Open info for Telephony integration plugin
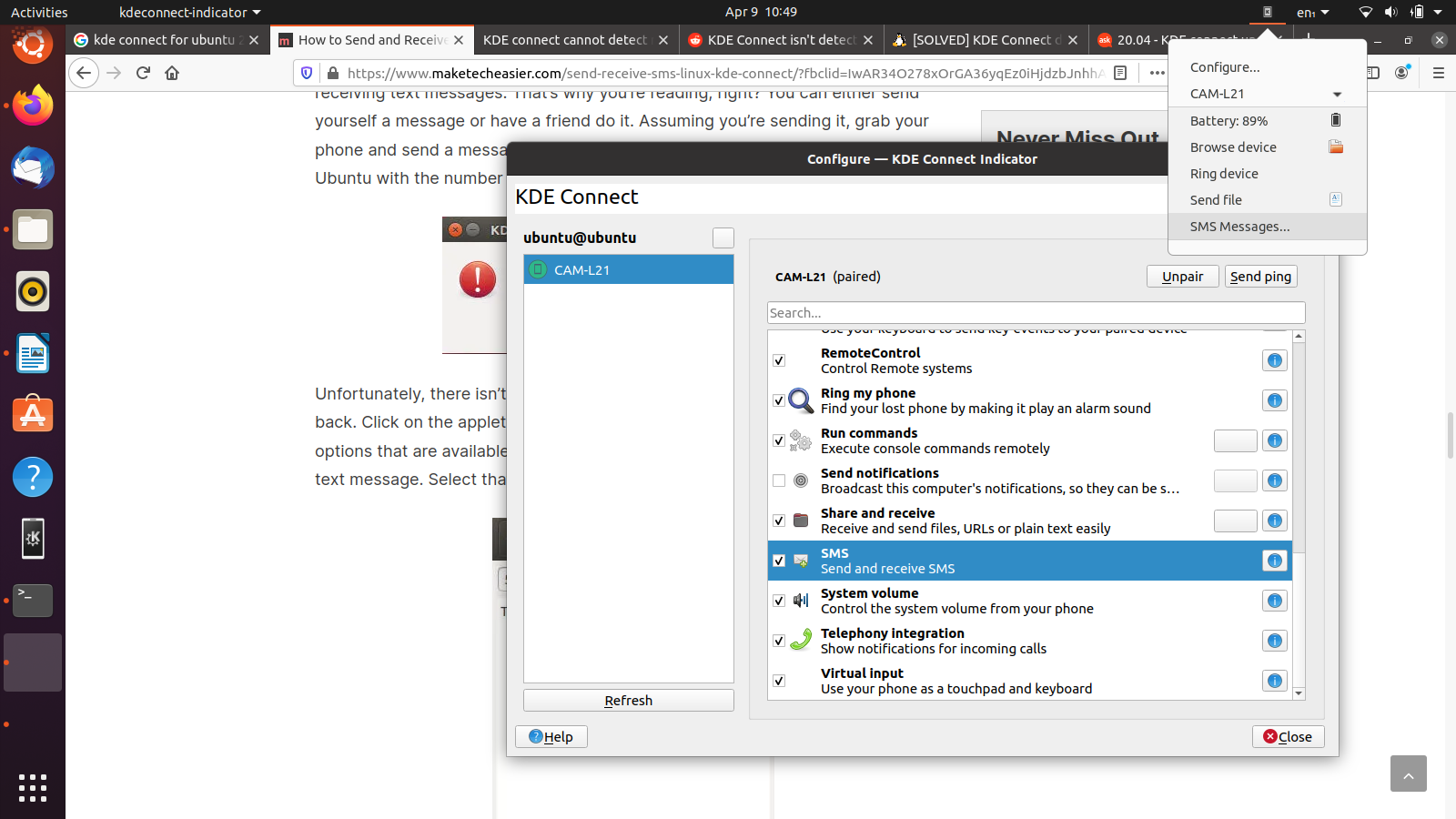The image size is (1456, 819). [1275, 641]
